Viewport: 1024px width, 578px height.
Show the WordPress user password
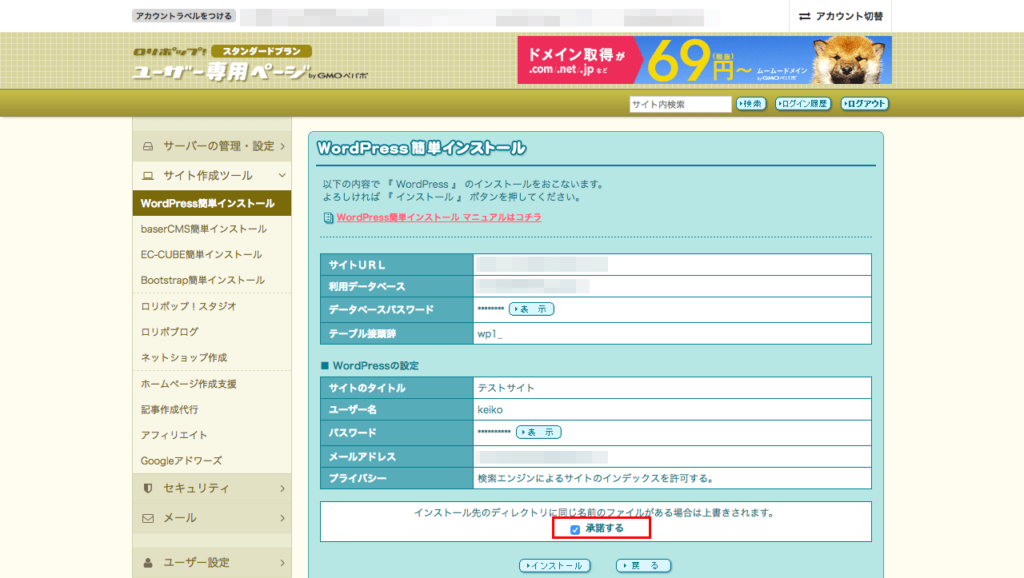[x=539, y=432]
